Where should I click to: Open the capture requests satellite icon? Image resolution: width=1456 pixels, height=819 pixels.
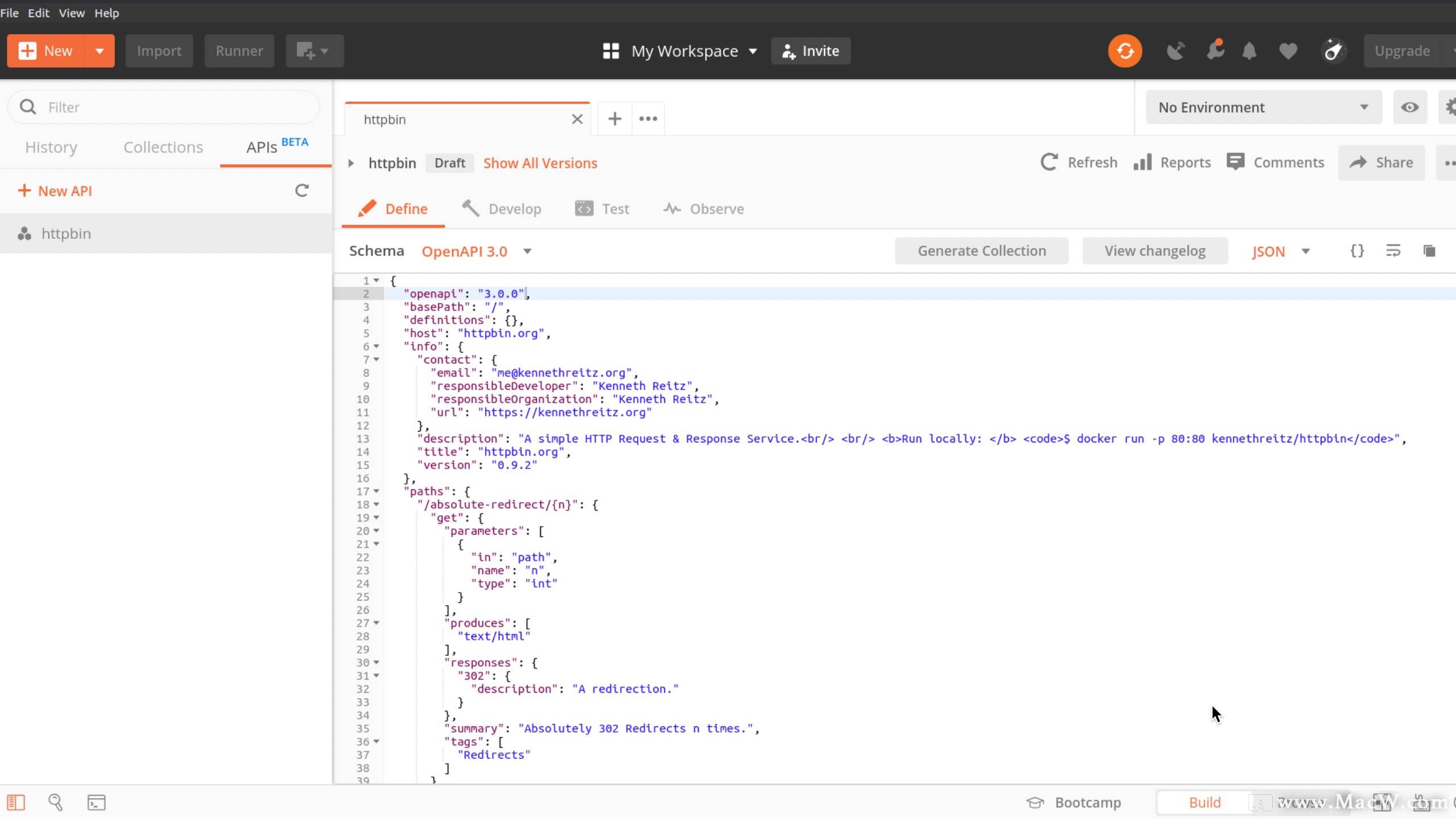(x=1175, y=51)
